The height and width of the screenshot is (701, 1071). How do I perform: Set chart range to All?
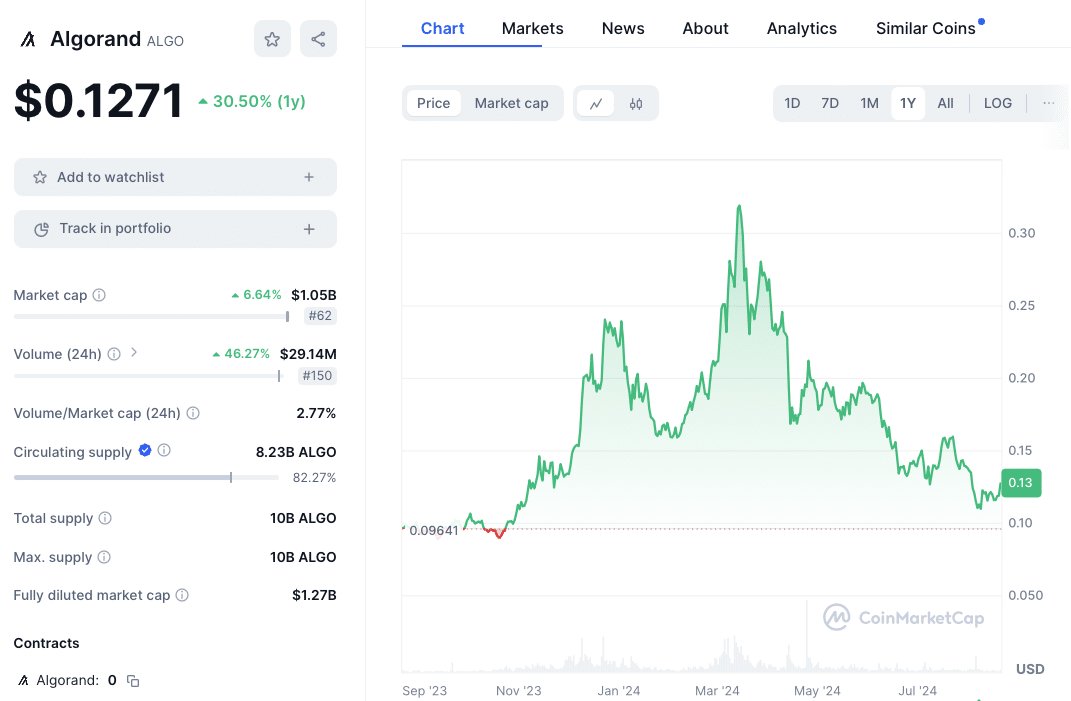pyautogui.click(x=945, y=103)
